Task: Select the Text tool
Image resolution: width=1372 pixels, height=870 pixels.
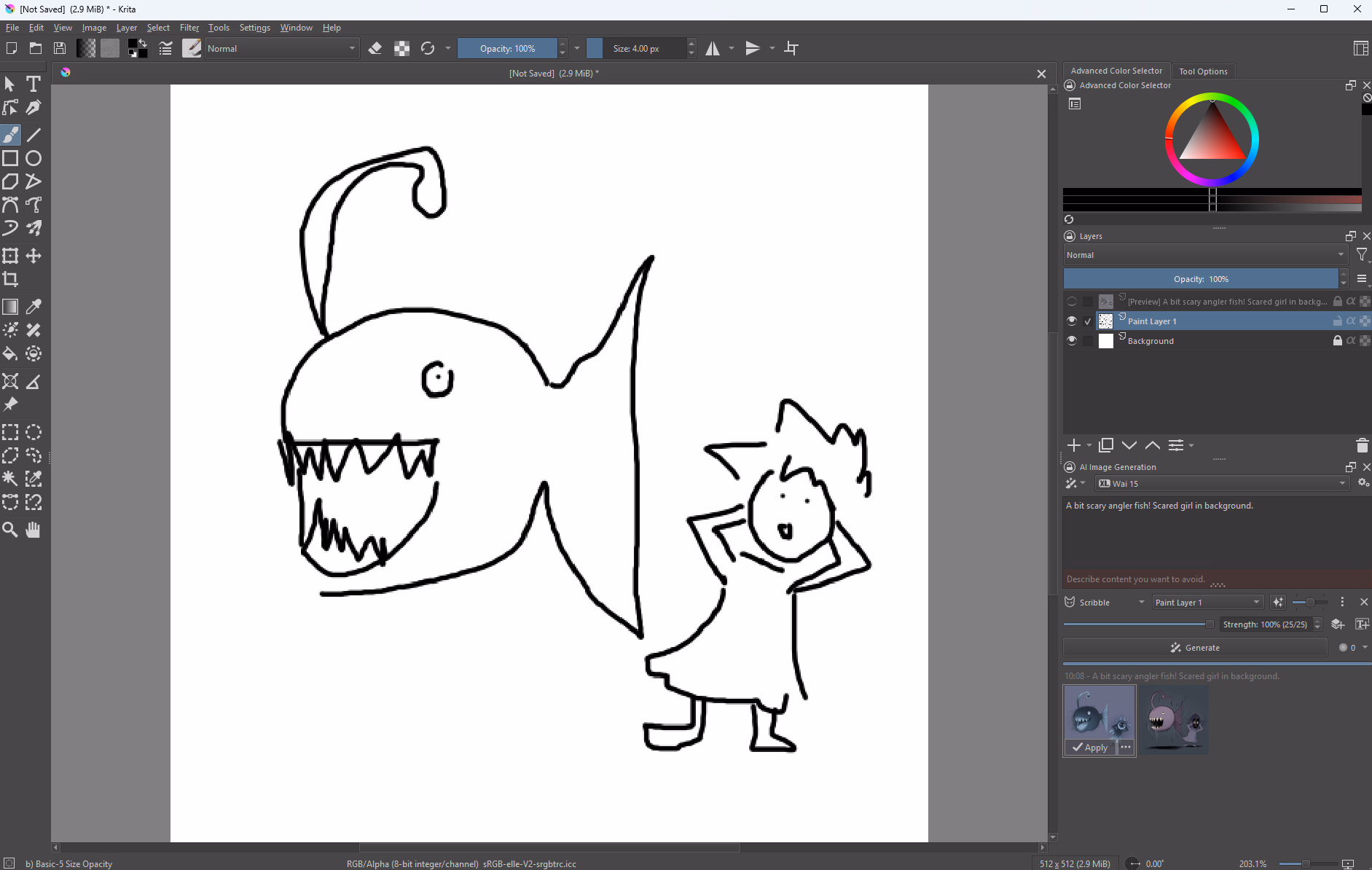Action: (34, 84)
